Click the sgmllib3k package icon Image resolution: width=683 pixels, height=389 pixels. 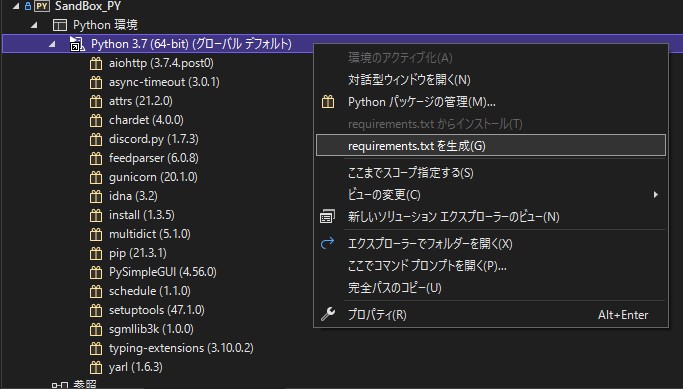96,330
